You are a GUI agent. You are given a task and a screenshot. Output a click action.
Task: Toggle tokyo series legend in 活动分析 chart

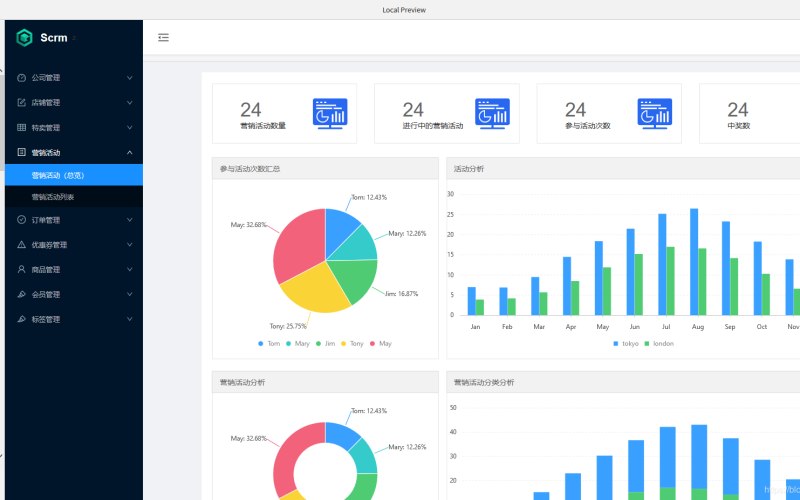tap(626, 343)
